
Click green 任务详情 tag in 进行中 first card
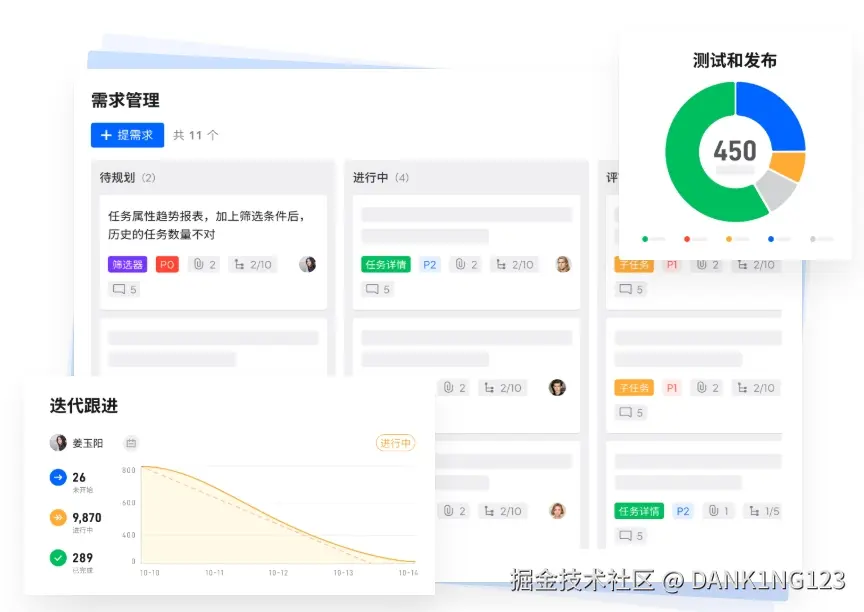pyautogui.click(x=386, y=264)
